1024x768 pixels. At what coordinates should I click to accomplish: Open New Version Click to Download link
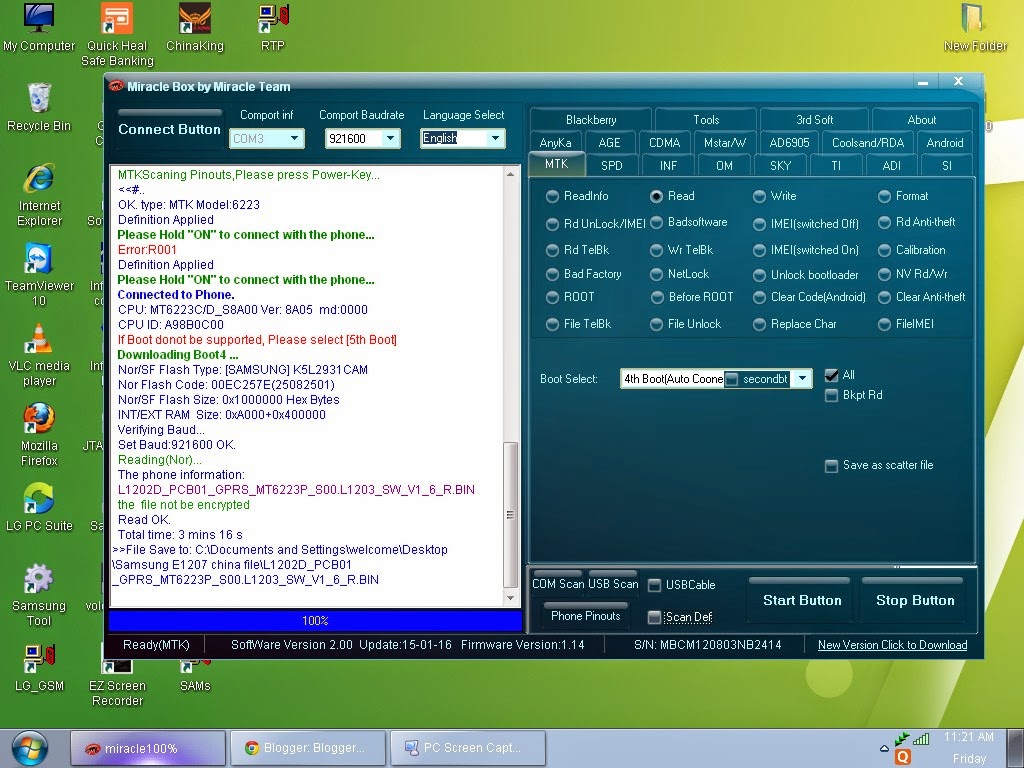click(x=892, y=645)
